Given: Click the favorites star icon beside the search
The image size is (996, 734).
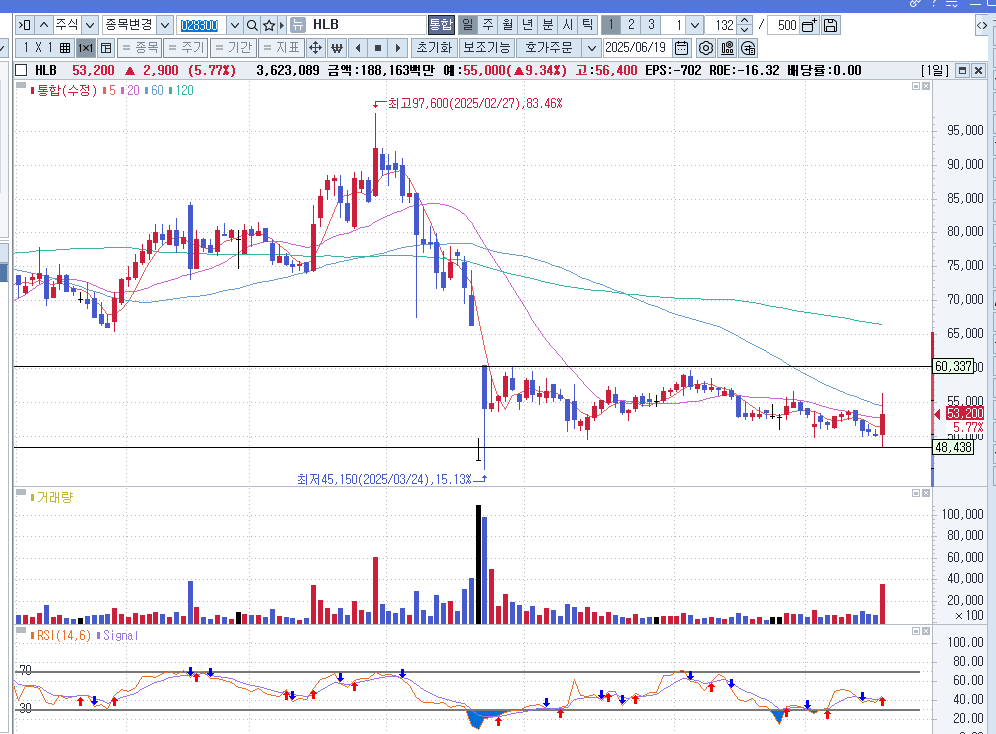Looking at the screenshot, I should (x=270, y=23).
